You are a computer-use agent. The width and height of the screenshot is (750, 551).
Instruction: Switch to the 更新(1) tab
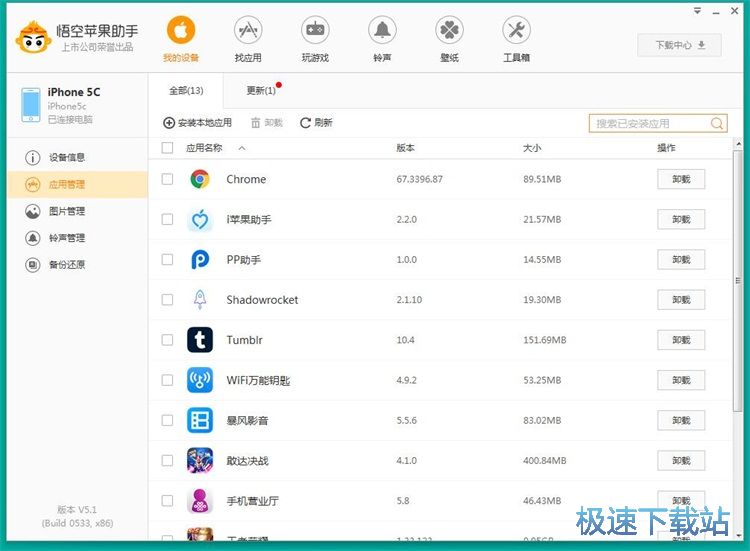(261, 90)
